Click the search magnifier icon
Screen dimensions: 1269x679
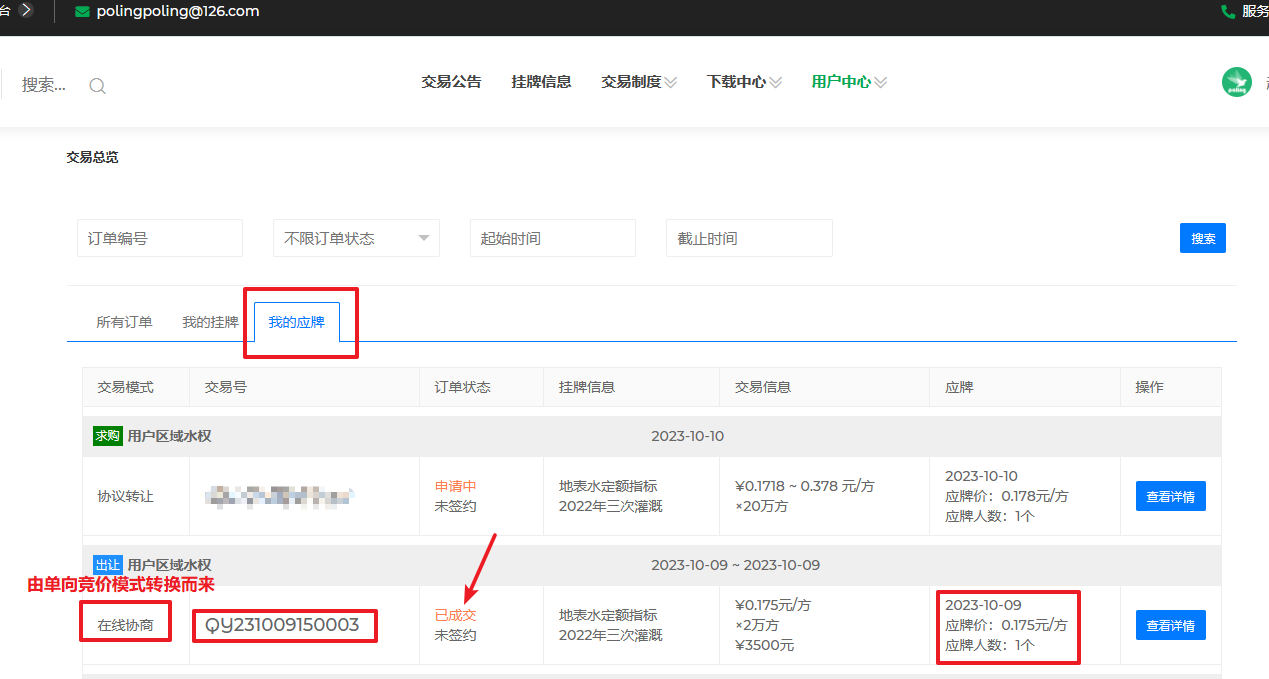[97, 86]
